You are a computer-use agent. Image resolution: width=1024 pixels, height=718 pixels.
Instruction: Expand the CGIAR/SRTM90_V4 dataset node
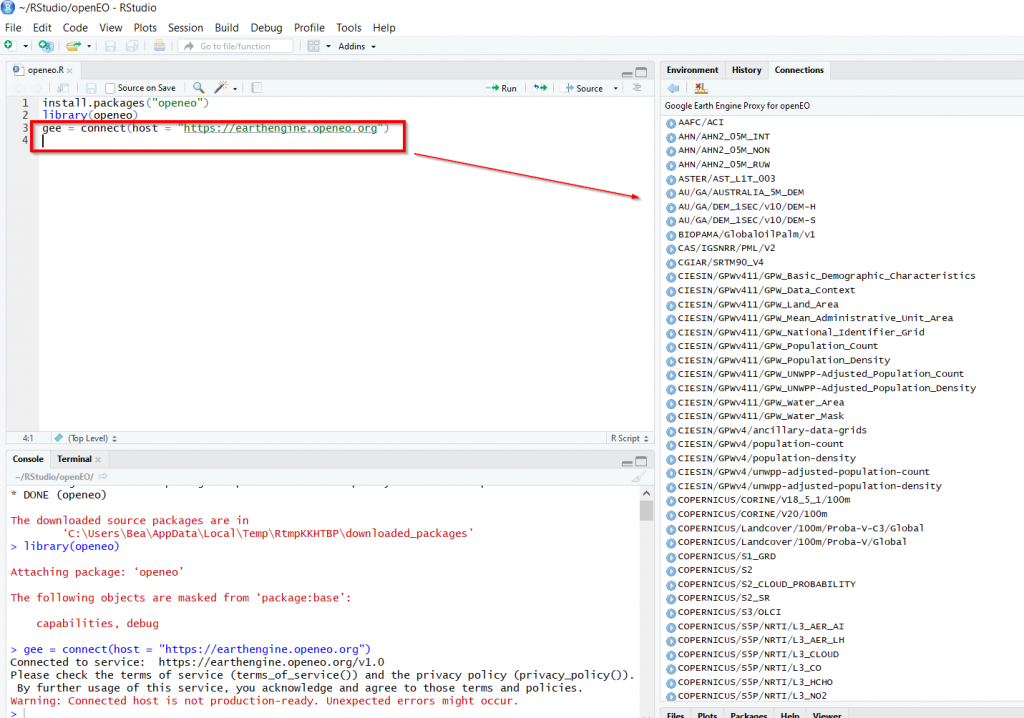[x=671, y=262]
